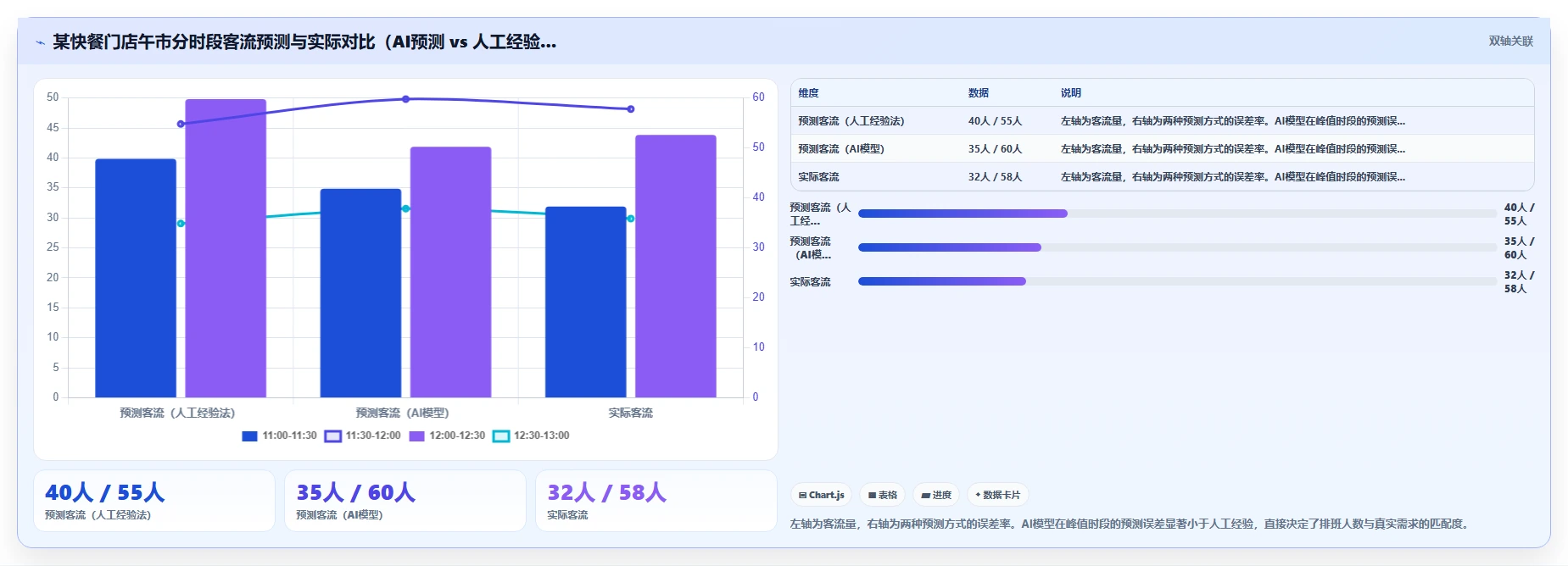
Task: Click the description cell in the 实际客流 row
Action: (1233, 177)
